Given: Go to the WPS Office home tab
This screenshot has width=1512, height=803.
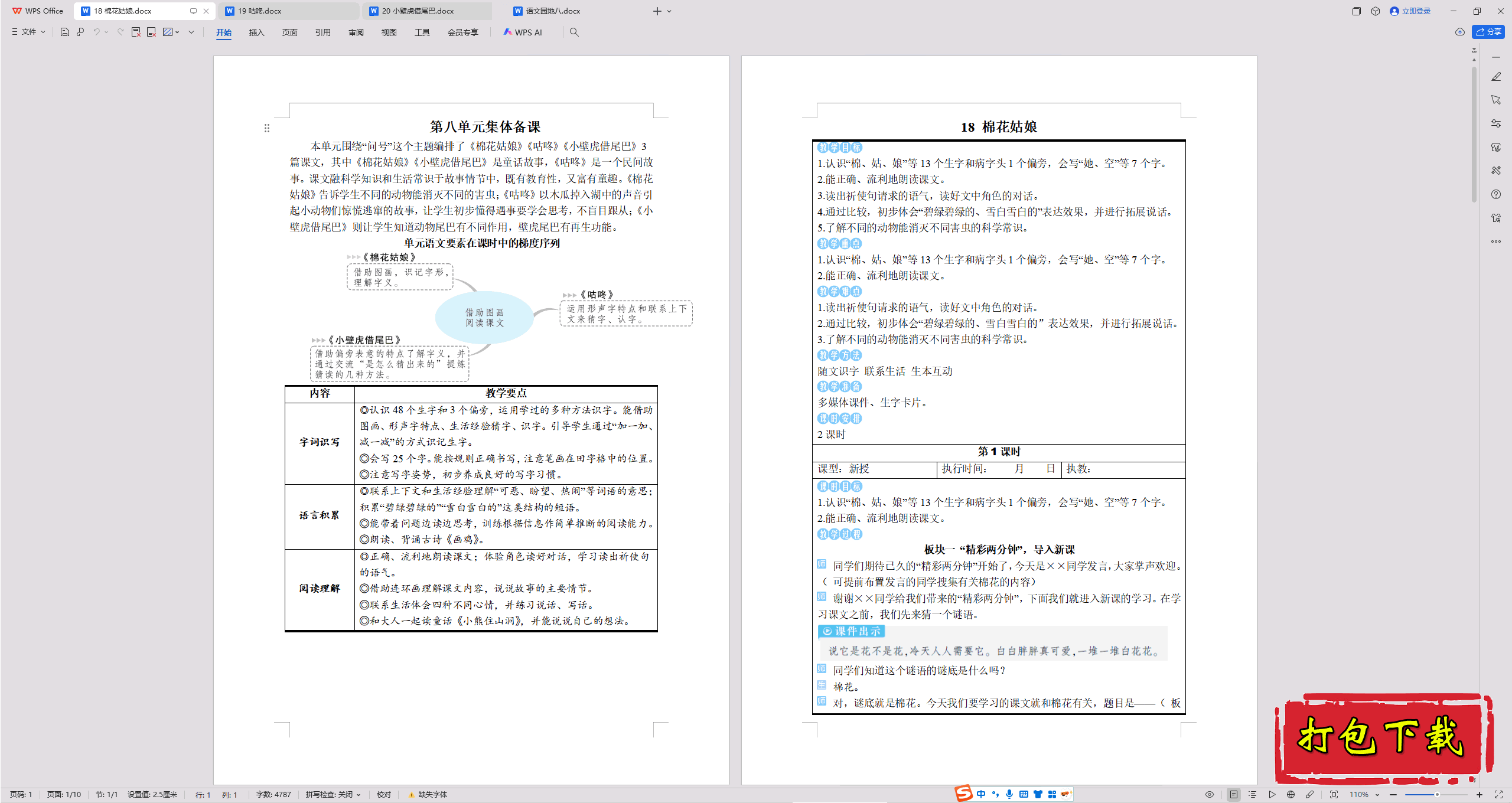Looking at the screenshot, I should tap(38, 11).
